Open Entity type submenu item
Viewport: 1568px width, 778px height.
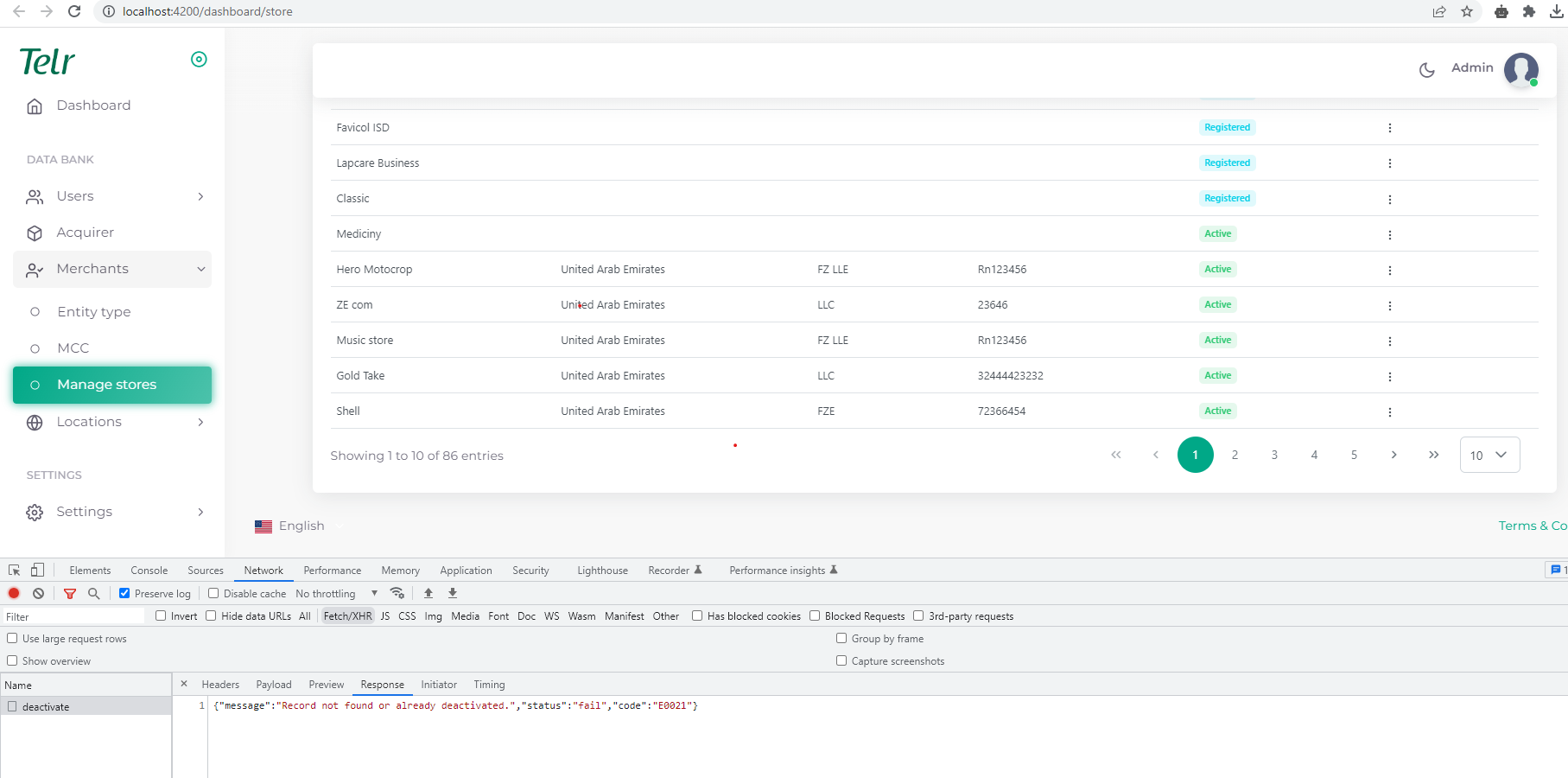point(94,312)
